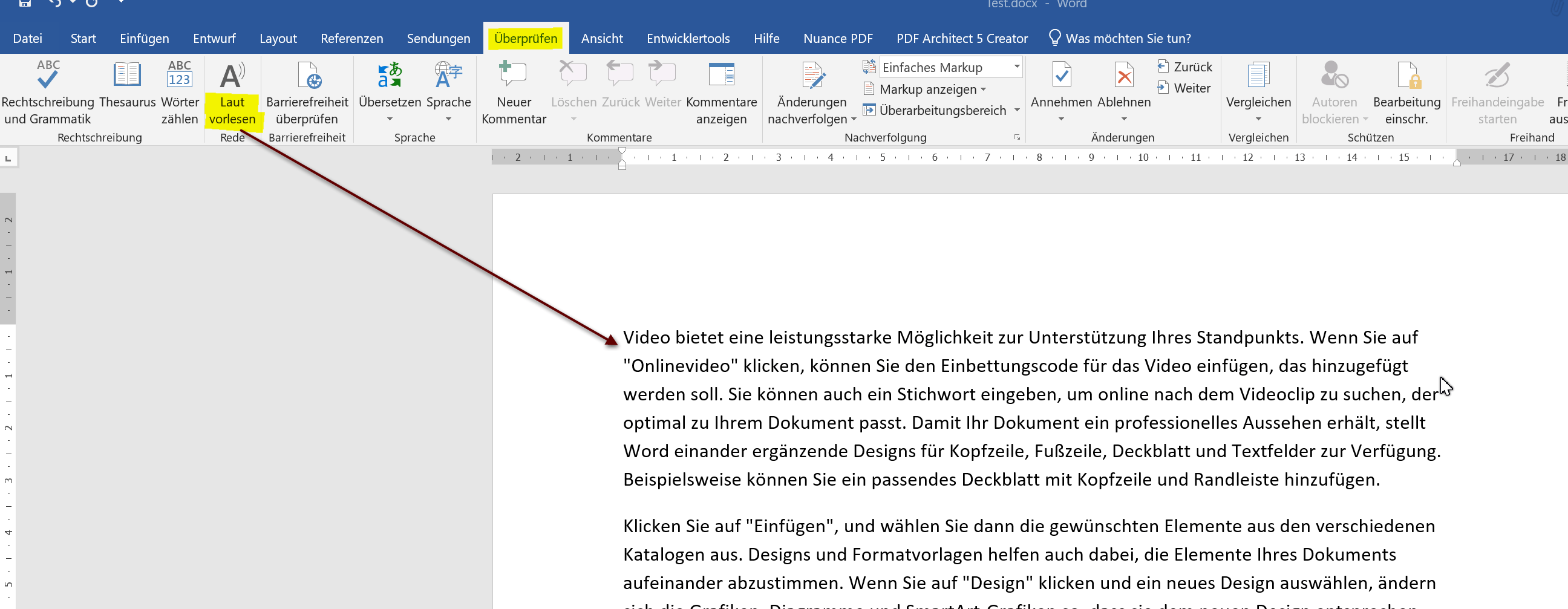Expand the Ablehnen dropdown arrow
The height and width of the screenshot is (609, 1568).
pos(1123,119)
